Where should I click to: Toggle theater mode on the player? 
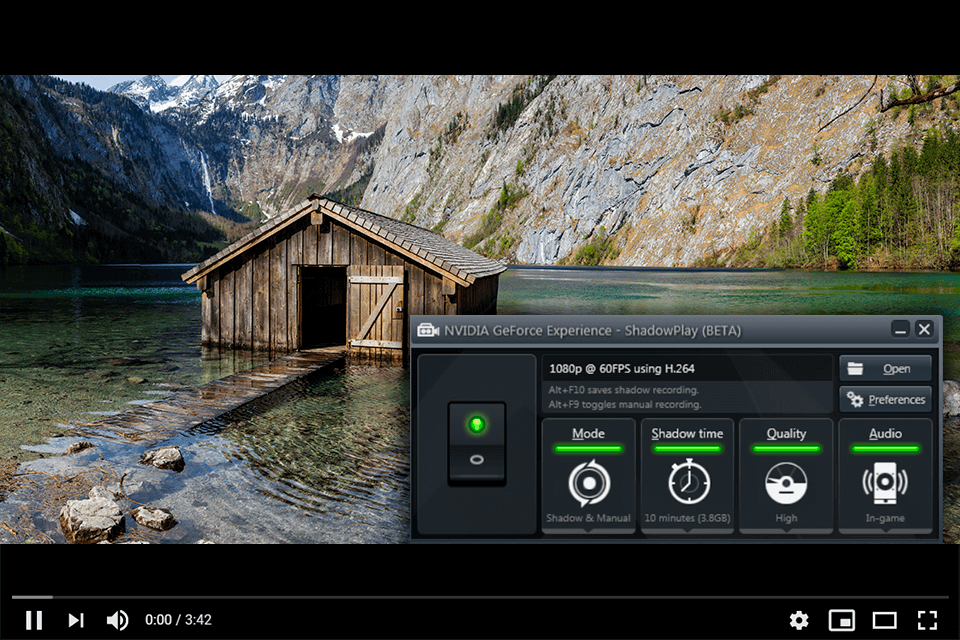[x=884, y=621]
